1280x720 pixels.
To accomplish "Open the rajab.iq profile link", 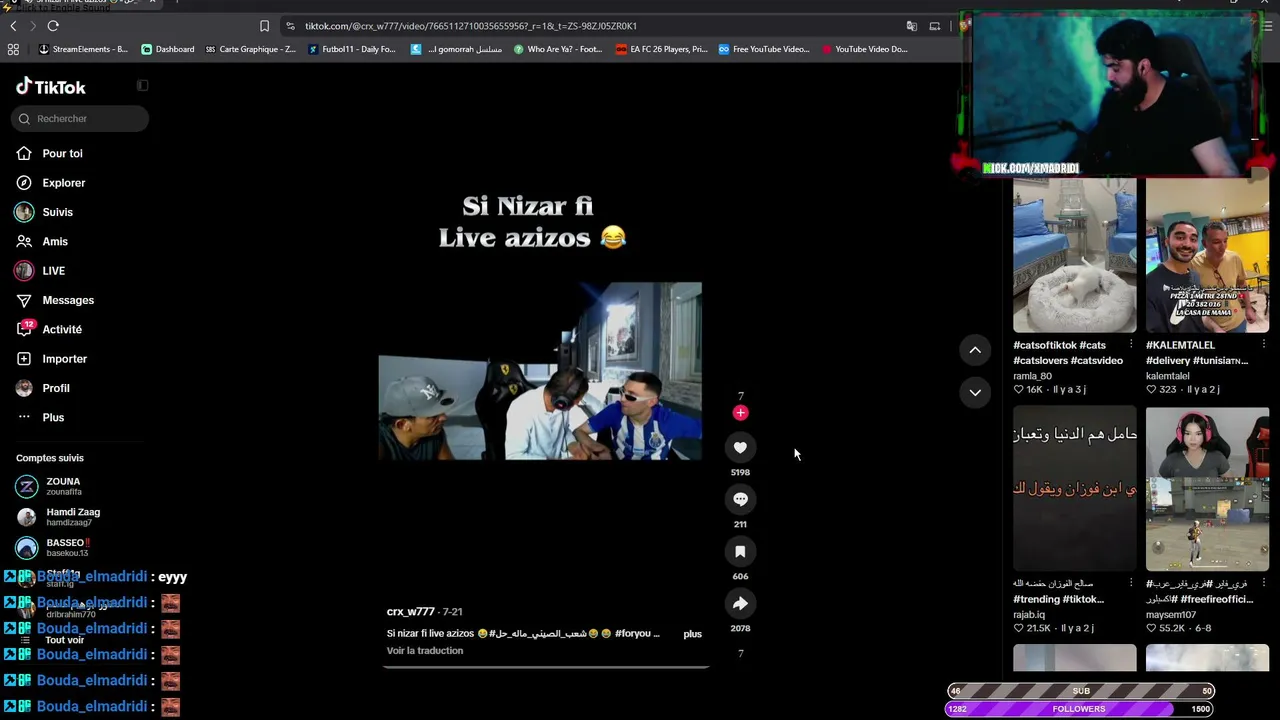I will point(1029,615).
